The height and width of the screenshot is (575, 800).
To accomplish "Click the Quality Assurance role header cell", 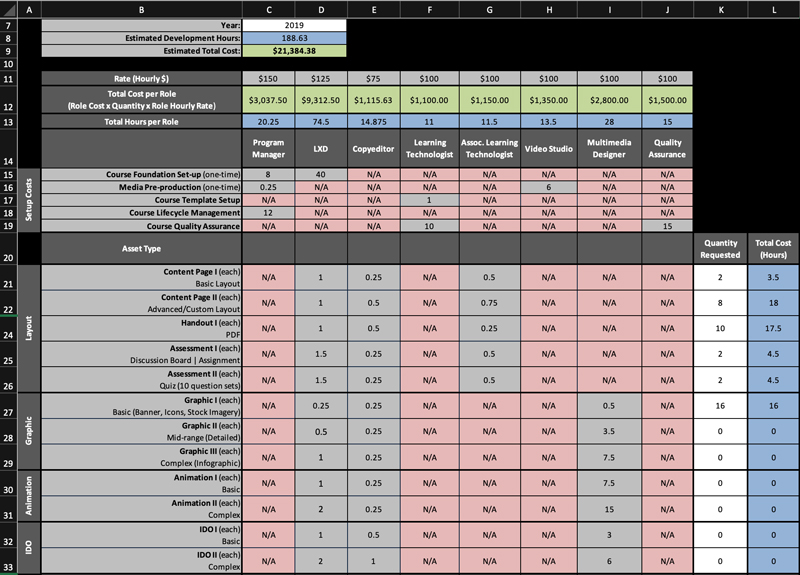I will pos(667,148).
